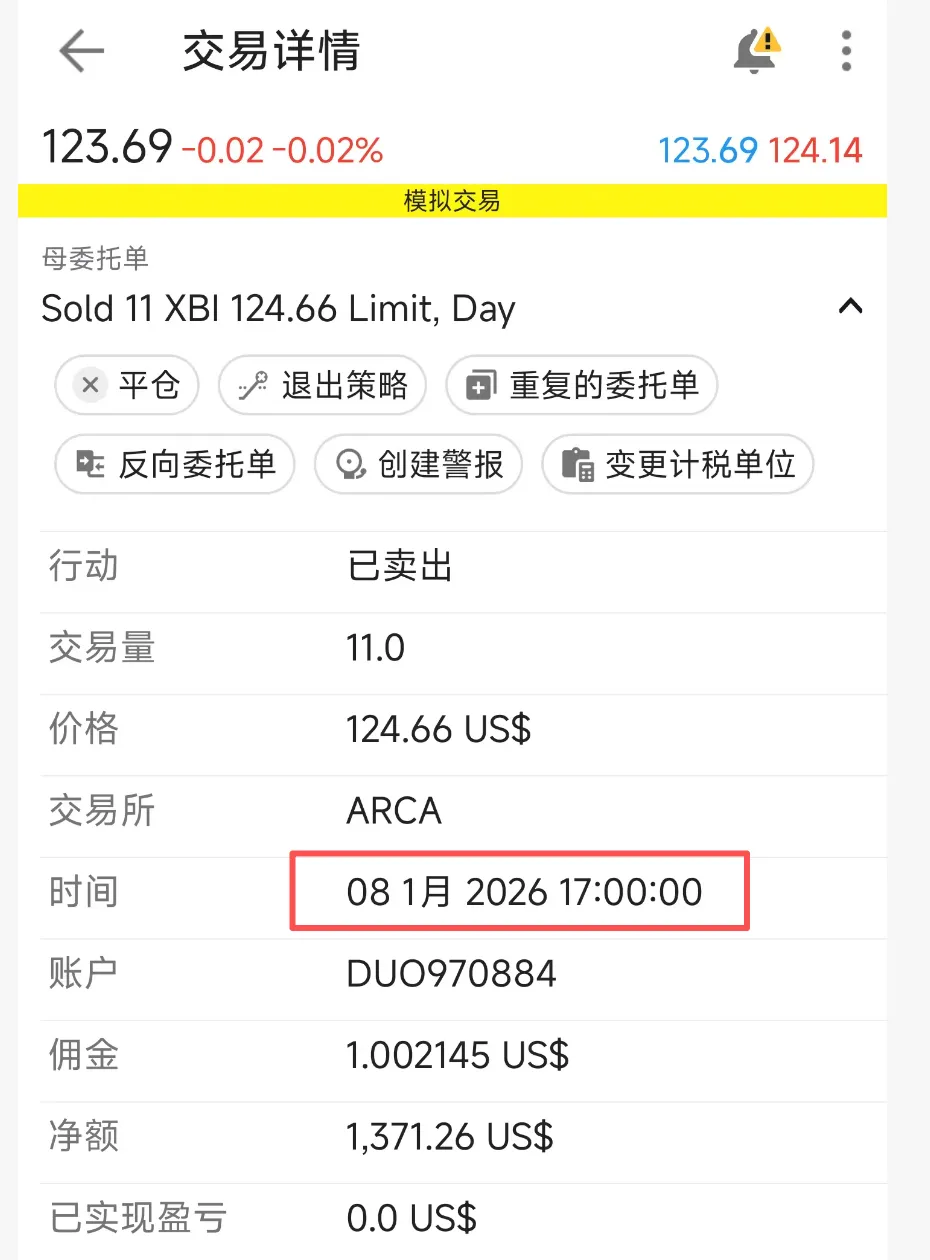Image resolution: width=930 pixels, height=1260 pixels.
Task: Tap the 账户 DUO970884 account row
Action: (x=464, y=973)
